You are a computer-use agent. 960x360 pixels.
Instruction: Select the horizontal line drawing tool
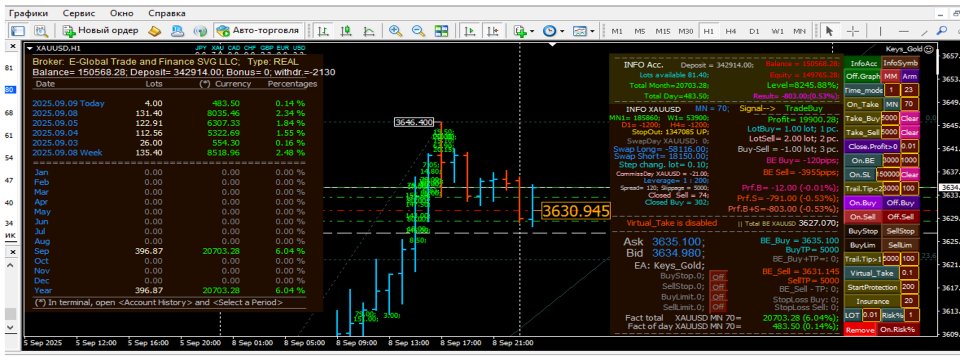click(x=904, y=31)
